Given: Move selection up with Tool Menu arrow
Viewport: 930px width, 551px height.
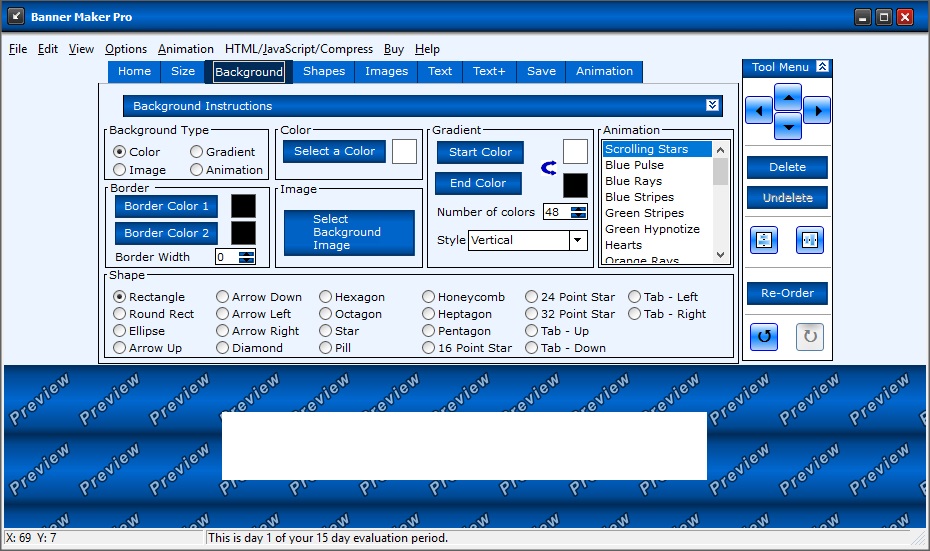Looking at the screenshot, I should (788, 97).
